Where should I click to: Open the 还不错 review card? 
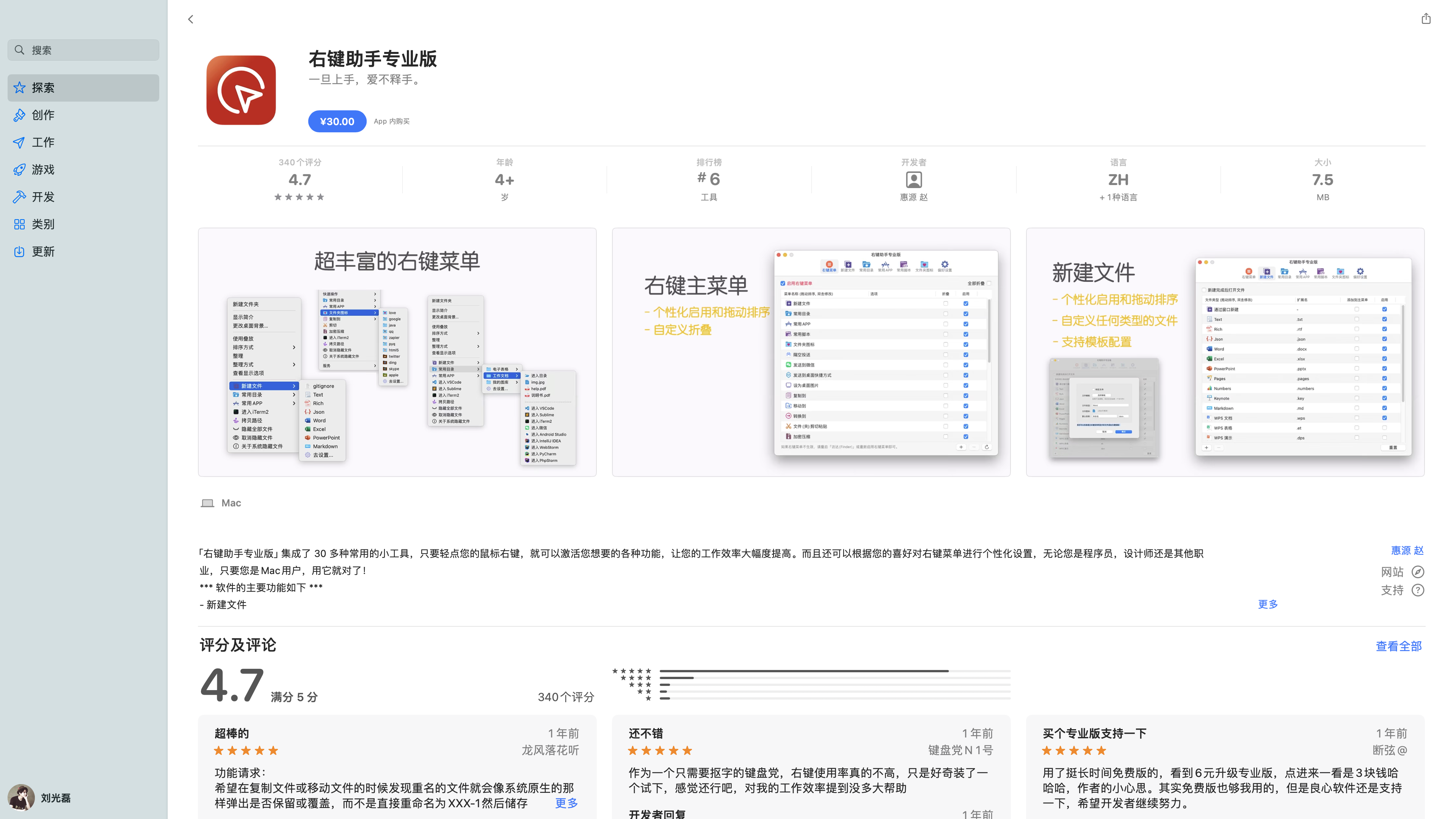click(x=811, y=767)
